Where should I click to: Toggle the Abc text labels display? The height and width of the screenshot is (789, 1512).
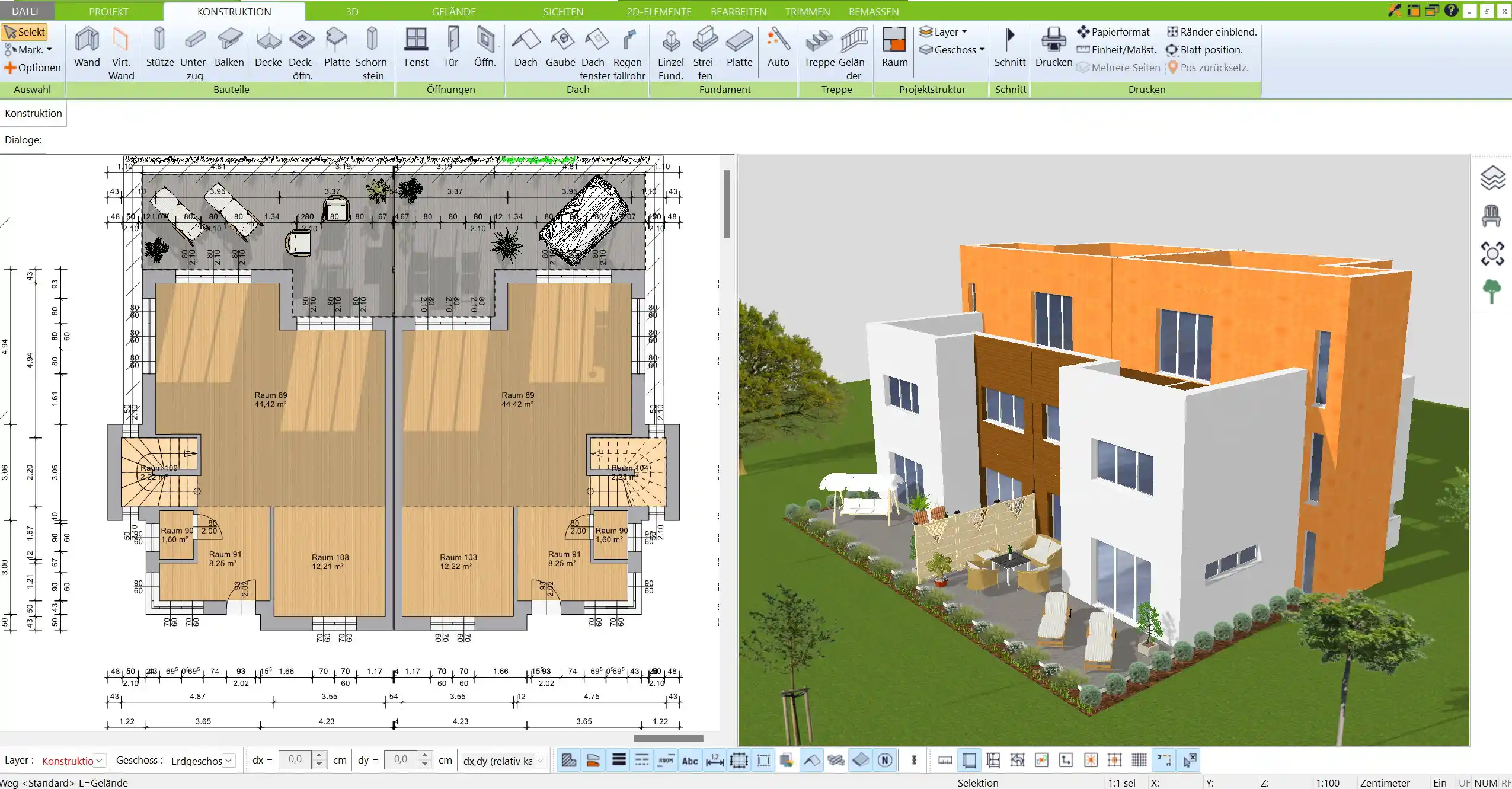[x=690, y=760]
